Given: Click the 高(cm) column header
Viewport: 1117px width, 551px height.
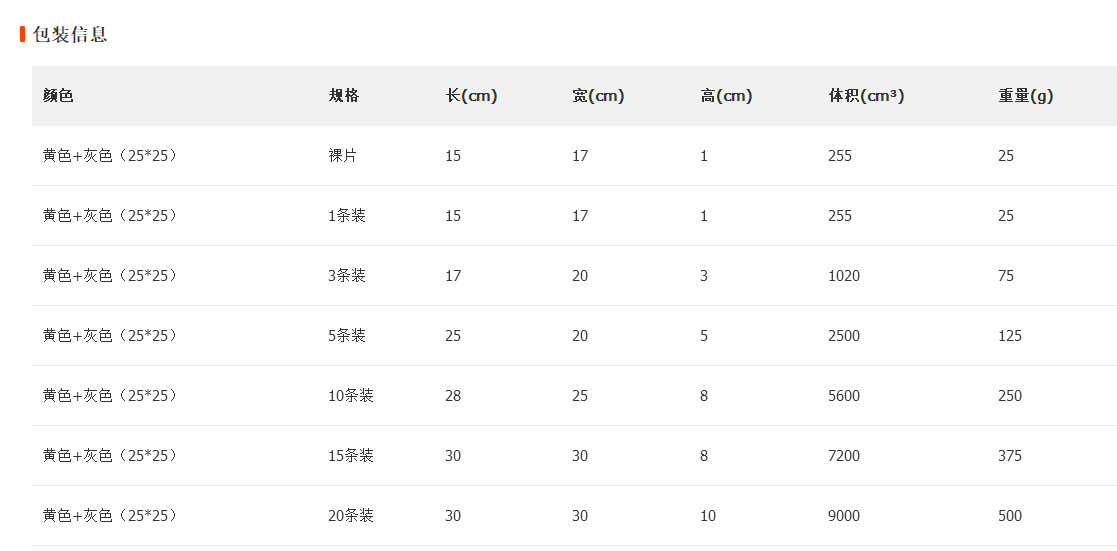Looking at the screenshot, I should 726,96.
